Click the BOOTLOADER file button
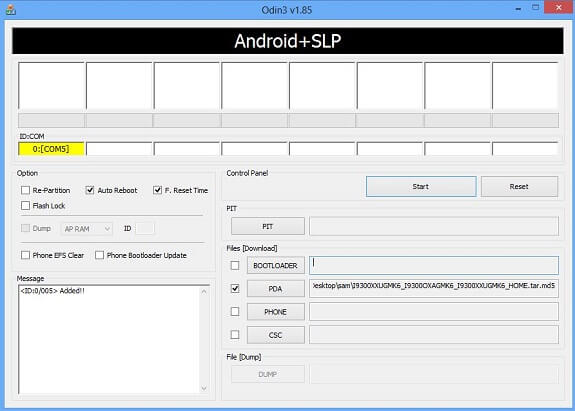The height and width of the screenshot is (411, 575). 275,265
